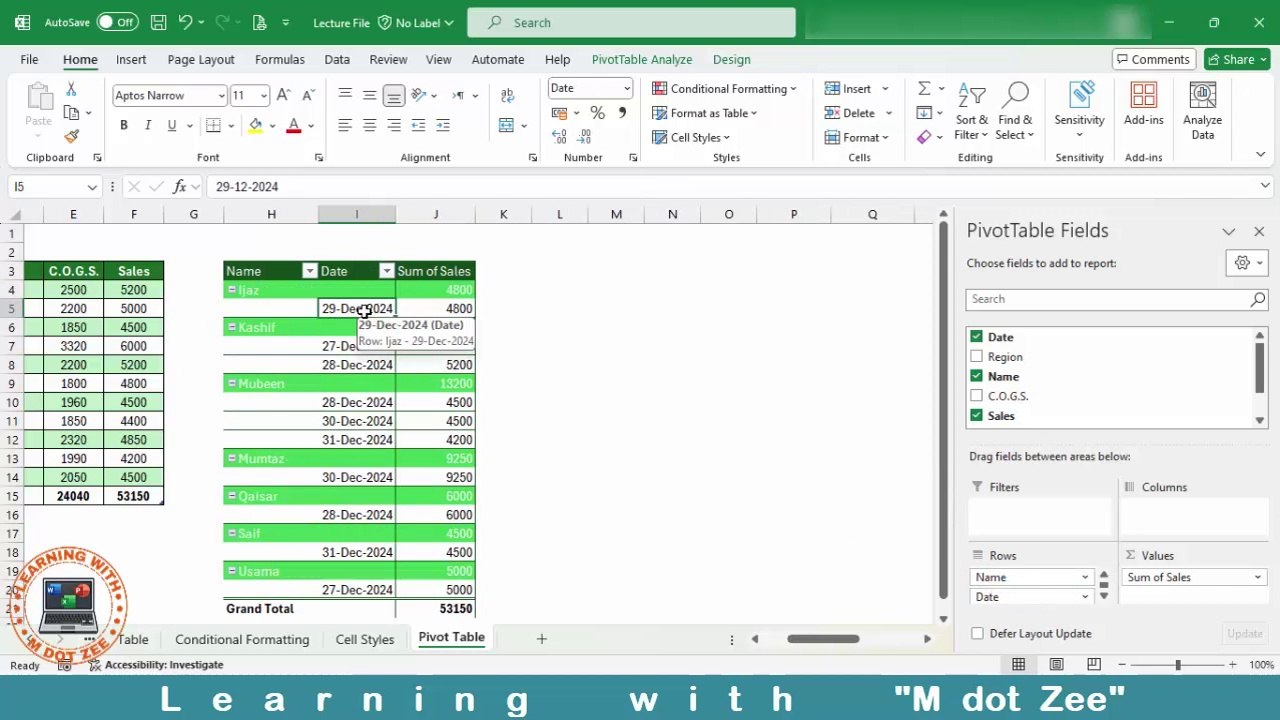The height and width of the screenshot is (720, 1280).
Task: Open the Name Box dropdown arrow
Action: pyautogui.click(x=91, y=186)
